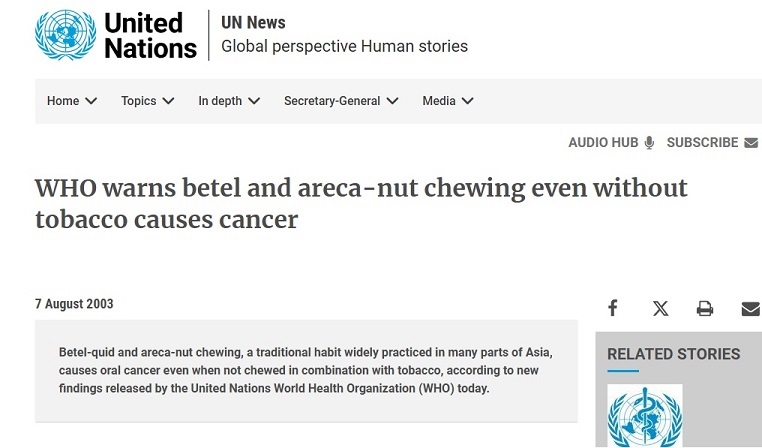Viewport: 762px width, 448px height.
Task: Print this article via printer icon
Action: pos(705,308)
